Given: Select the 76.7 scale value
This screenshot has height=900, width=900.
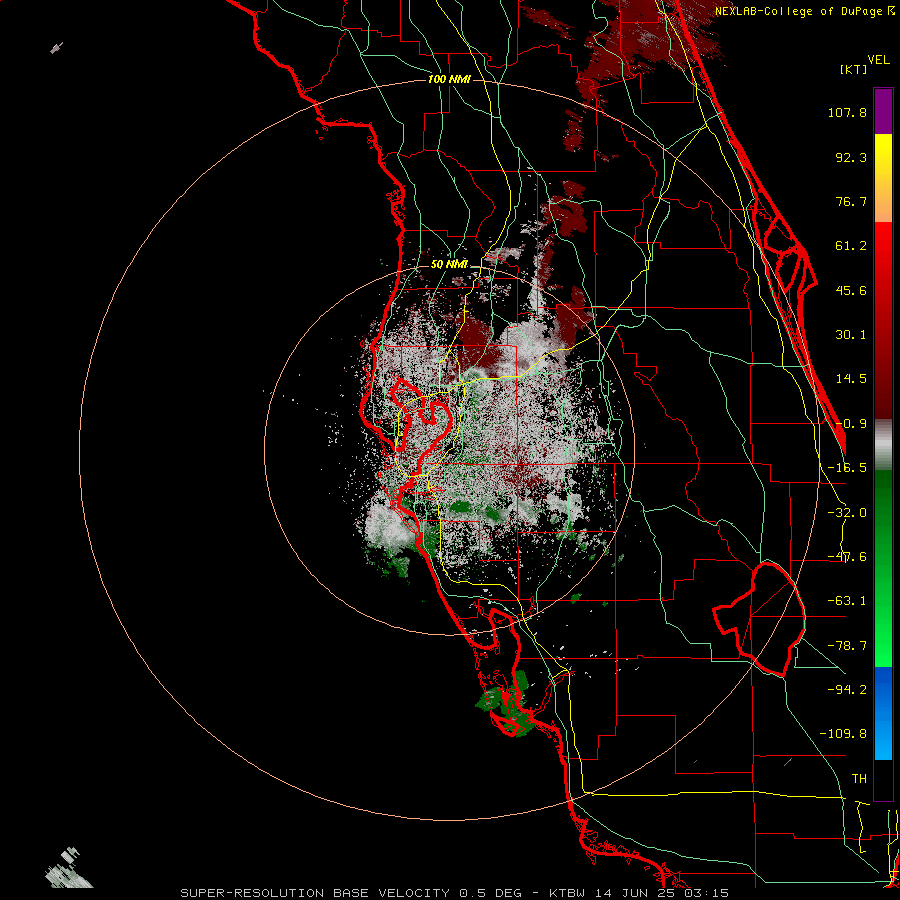Looking at the screenshot, I should pos(851,201).
